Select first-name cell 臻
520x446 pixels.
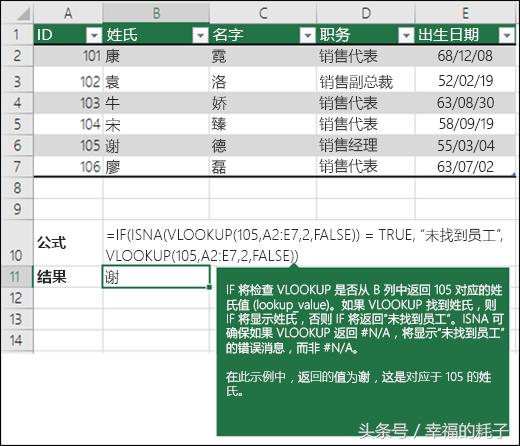point(263,124)
